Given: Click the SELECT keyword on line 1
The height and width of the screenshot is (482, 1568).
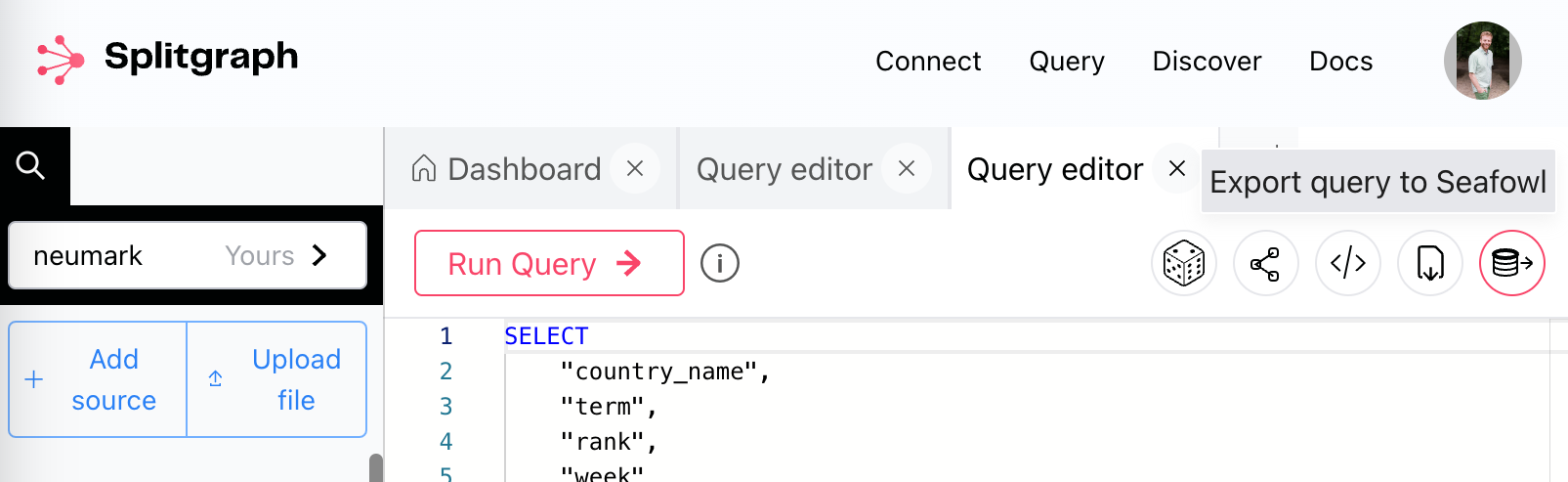Looking at the screenshot, I should pos(546,336).
